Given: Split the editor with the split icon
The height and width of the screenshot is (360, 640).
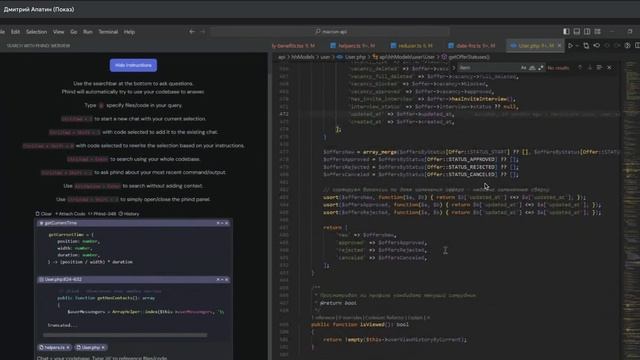Looking at the screenshot, I should pyautogui.click(x=637, y=46).
